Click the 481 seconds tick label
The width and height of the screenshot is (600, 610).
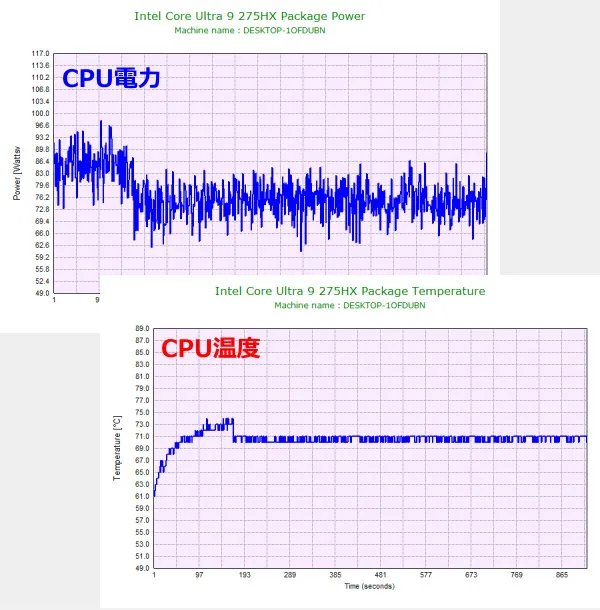381,575
